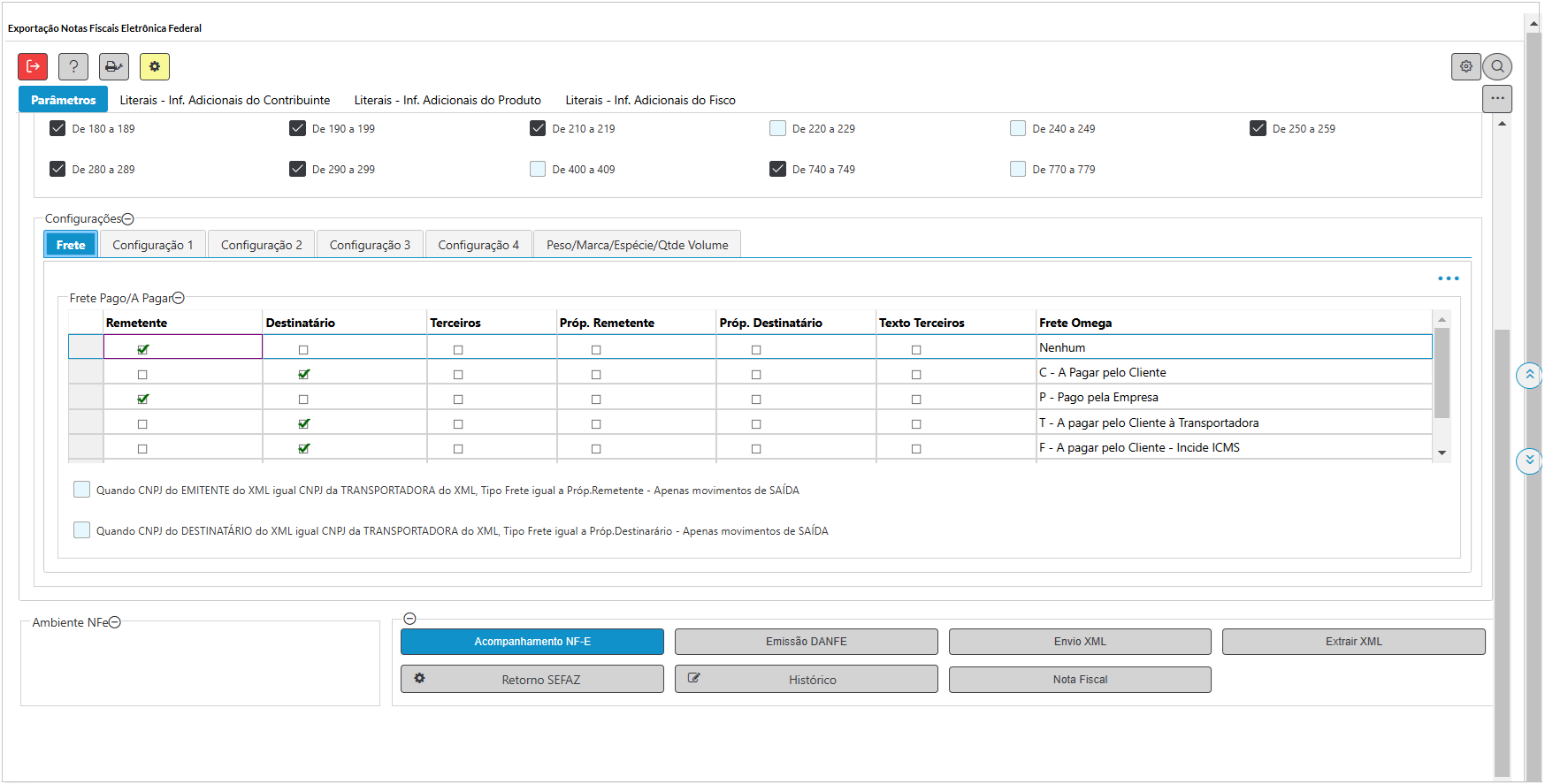
Task: Uncheck the De 740 a 749 checkbox
Action: click(x=777, y=169)
